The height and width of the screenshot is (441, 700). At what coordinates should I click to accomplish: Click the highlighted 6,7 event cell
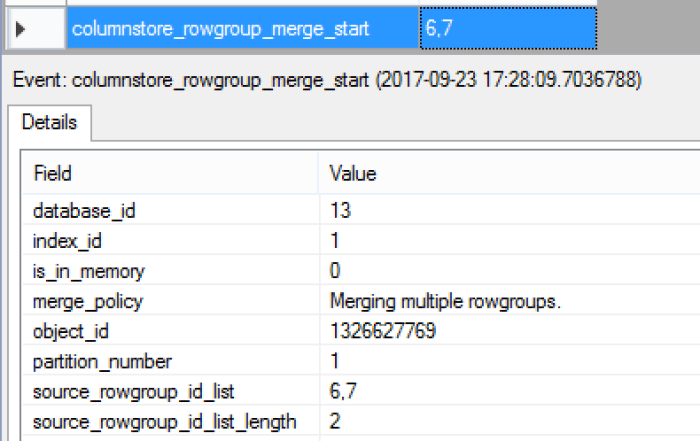pos(506,30)
